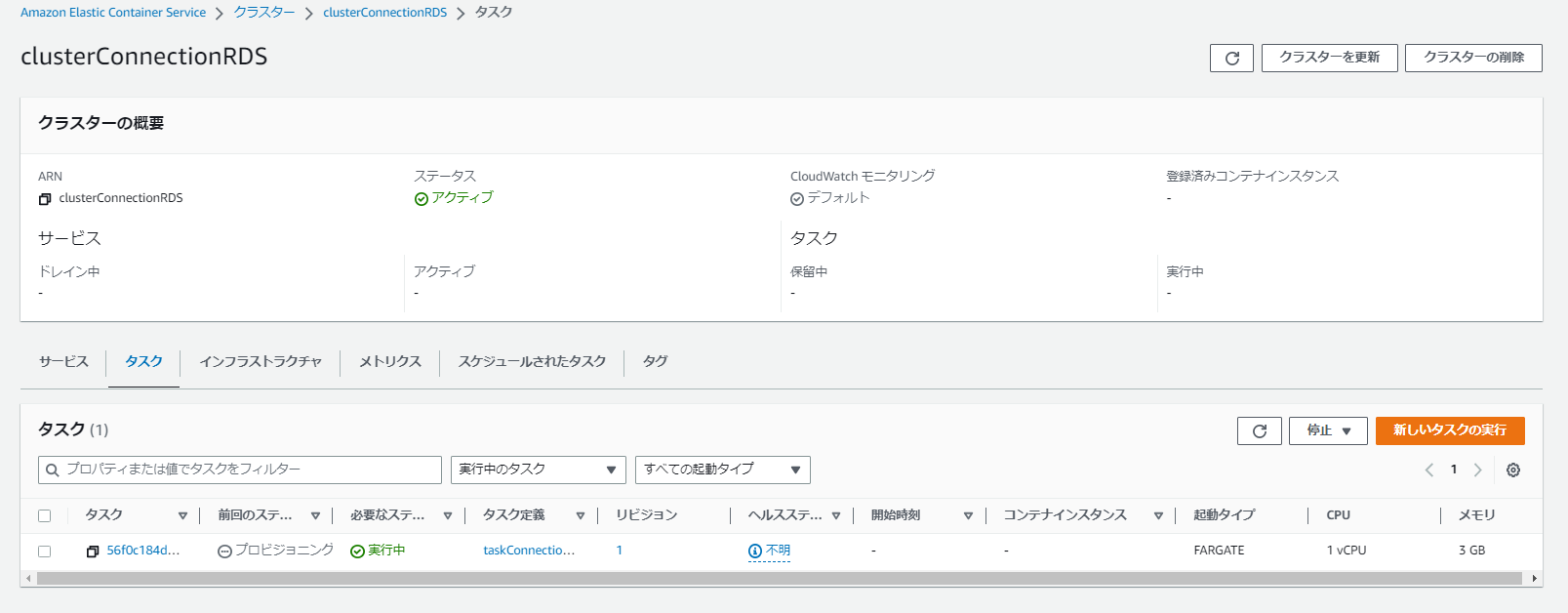Click the 3 GB memory cell
This screenshot has height=613, width=1568.
click(x=1471, y=551)
